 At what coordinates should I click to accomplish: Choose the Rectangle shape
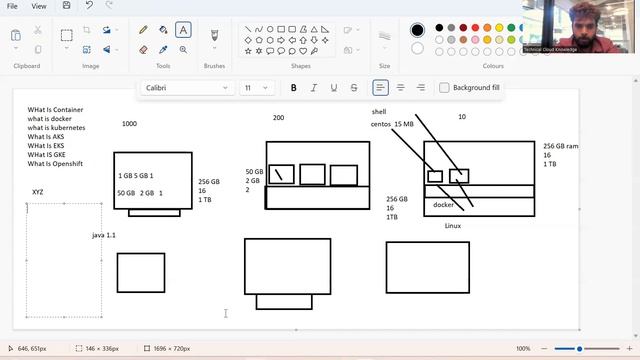[281, 29]
